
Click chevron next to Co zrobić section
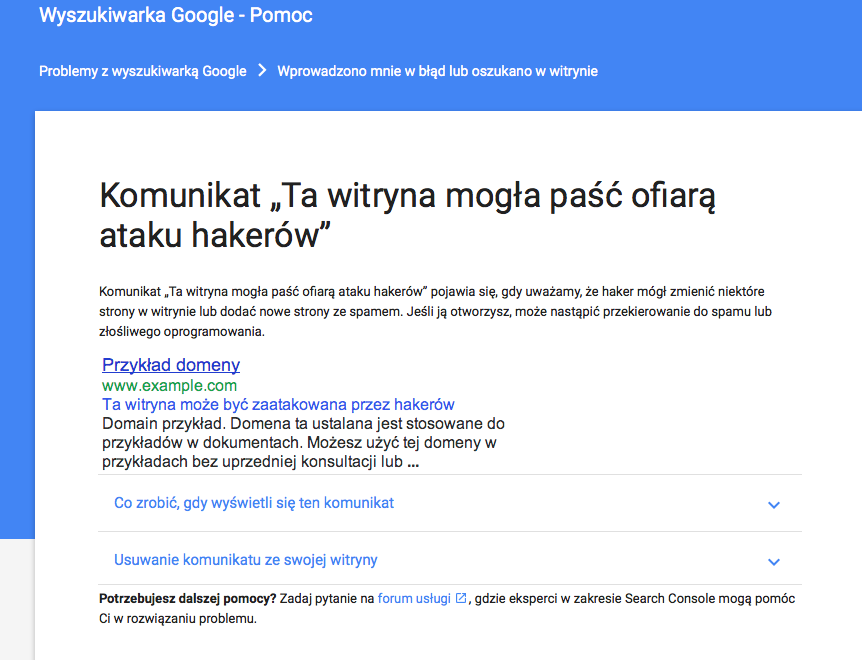pyautogui.click(x=774, y=504)
